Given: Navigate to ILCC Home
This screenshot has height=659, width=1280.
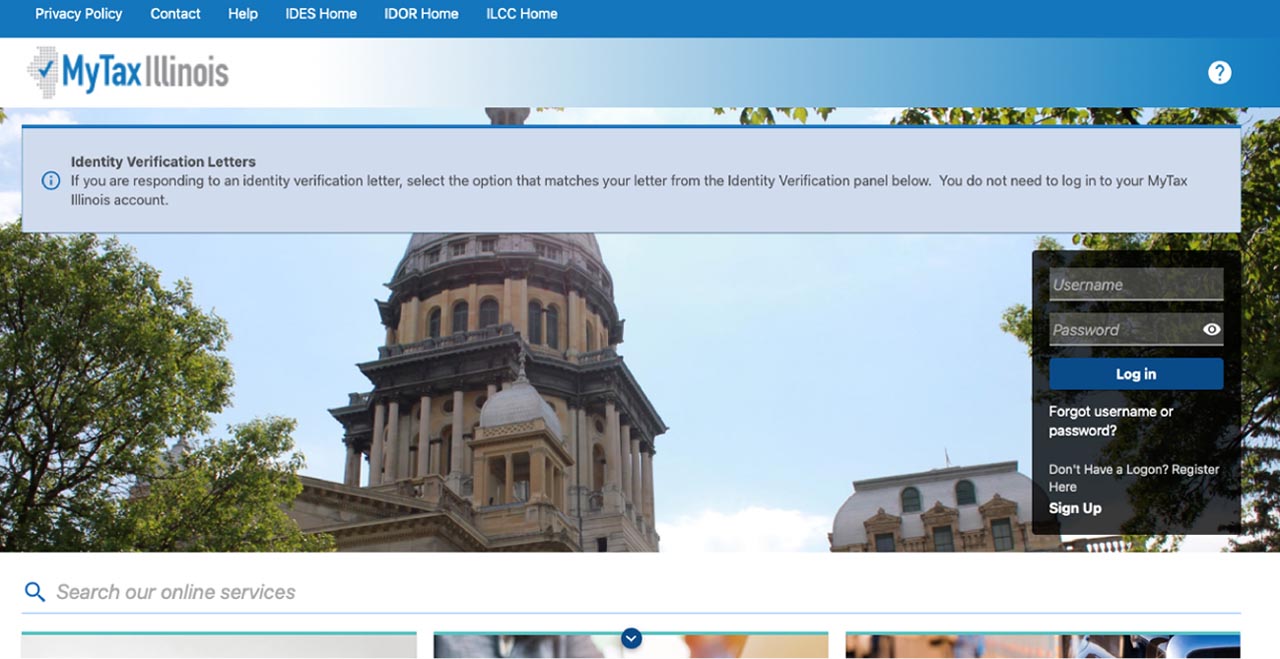Looking at the screenshot, I should [x=521, y=14].
